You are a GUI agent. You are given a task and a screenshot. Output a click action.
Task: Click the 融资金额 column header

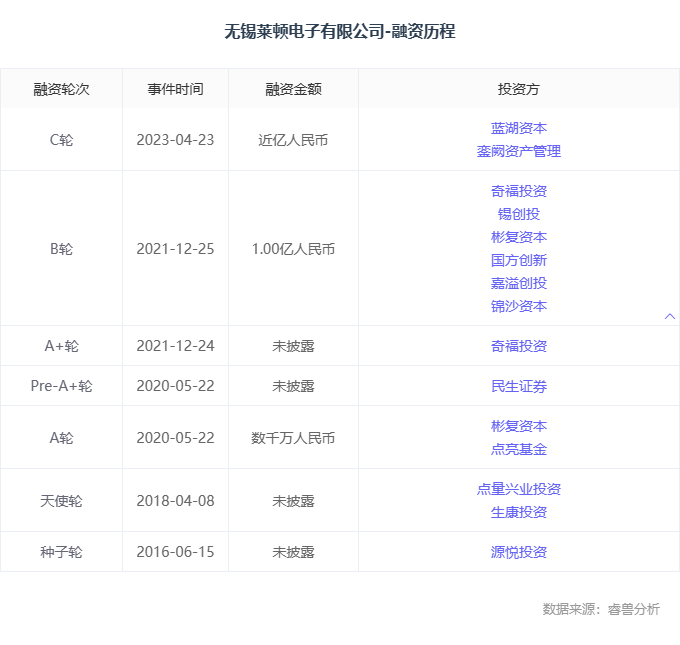(293, 89)
